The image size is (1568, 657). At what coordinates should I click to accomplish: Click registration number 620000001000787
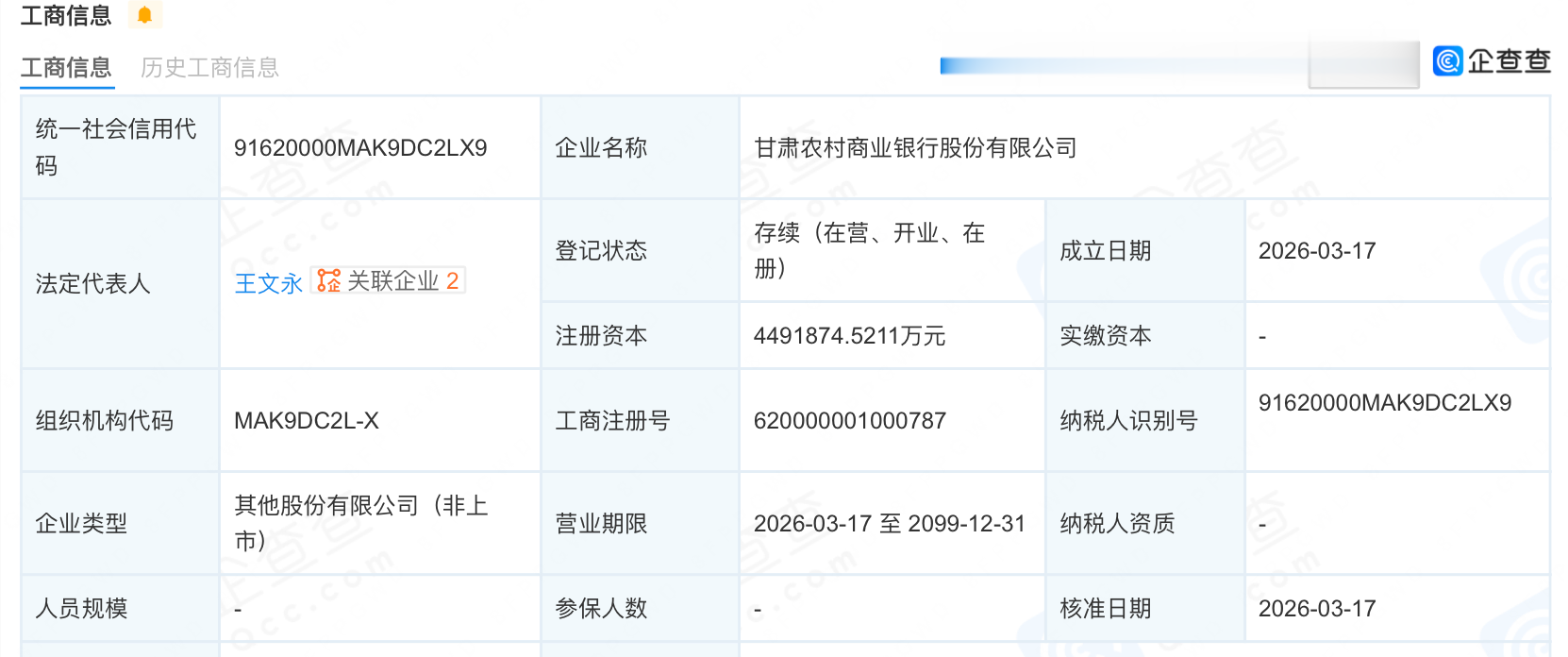click(x=849, y=421)
